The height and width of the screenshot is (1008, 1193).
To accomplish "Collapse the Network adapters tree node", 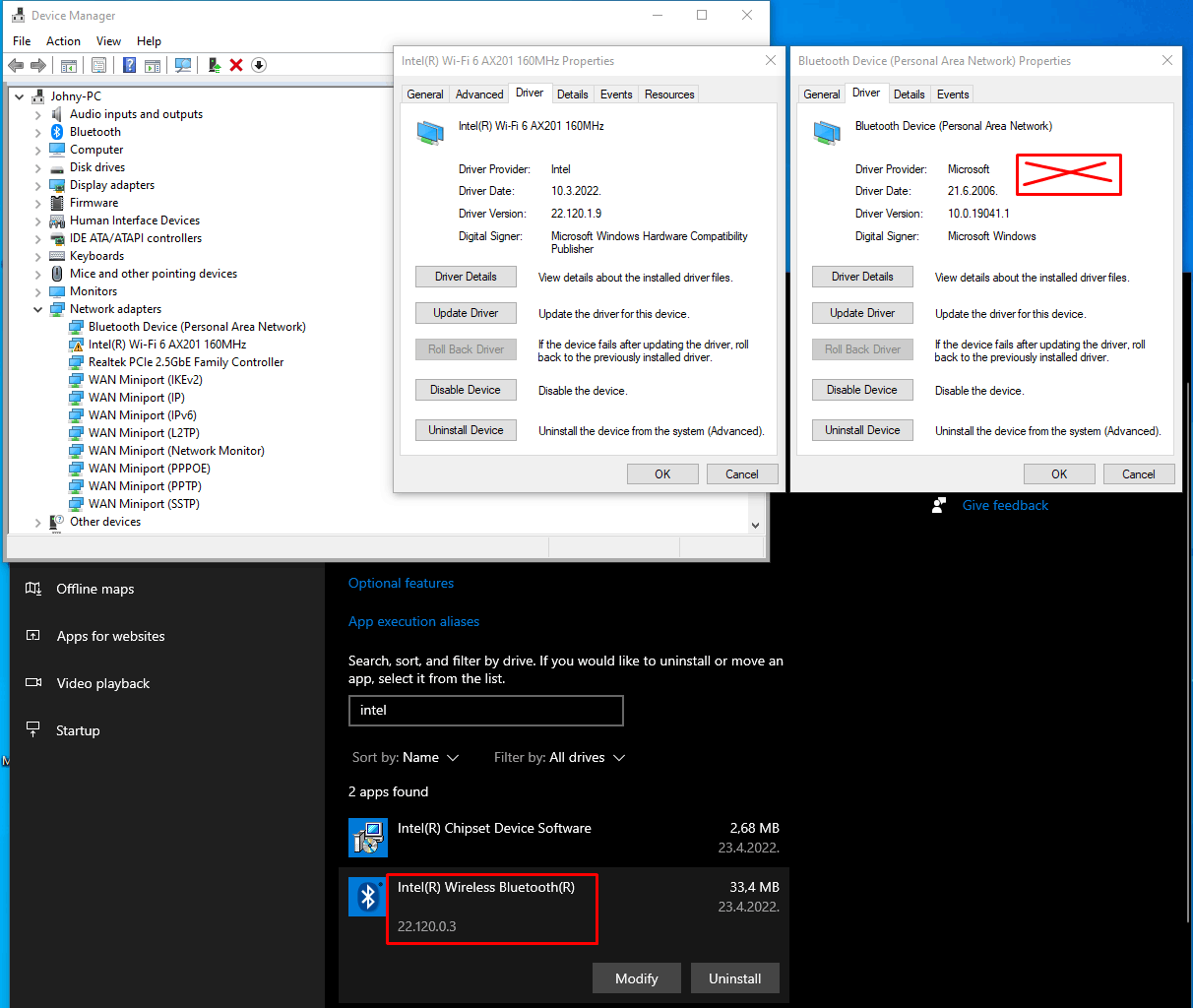I will point(38,309).
